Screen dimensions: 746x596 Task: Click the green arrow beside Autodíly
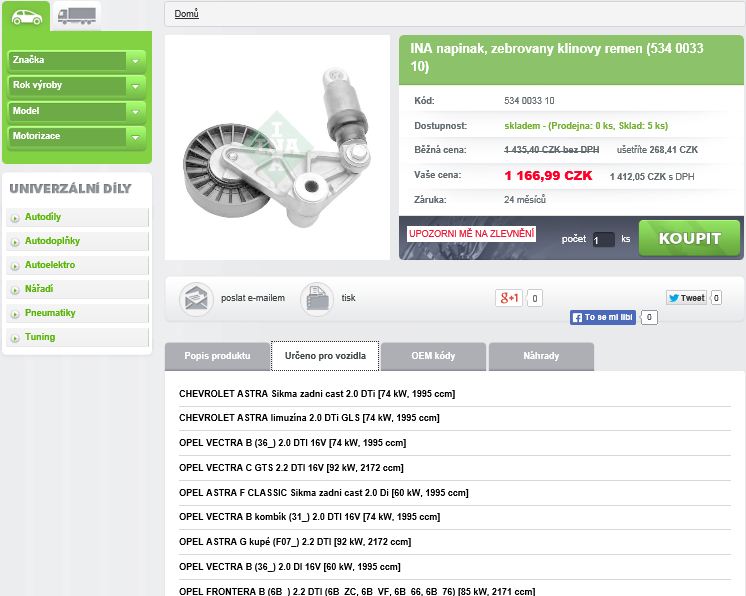click(x=14, y=218)
